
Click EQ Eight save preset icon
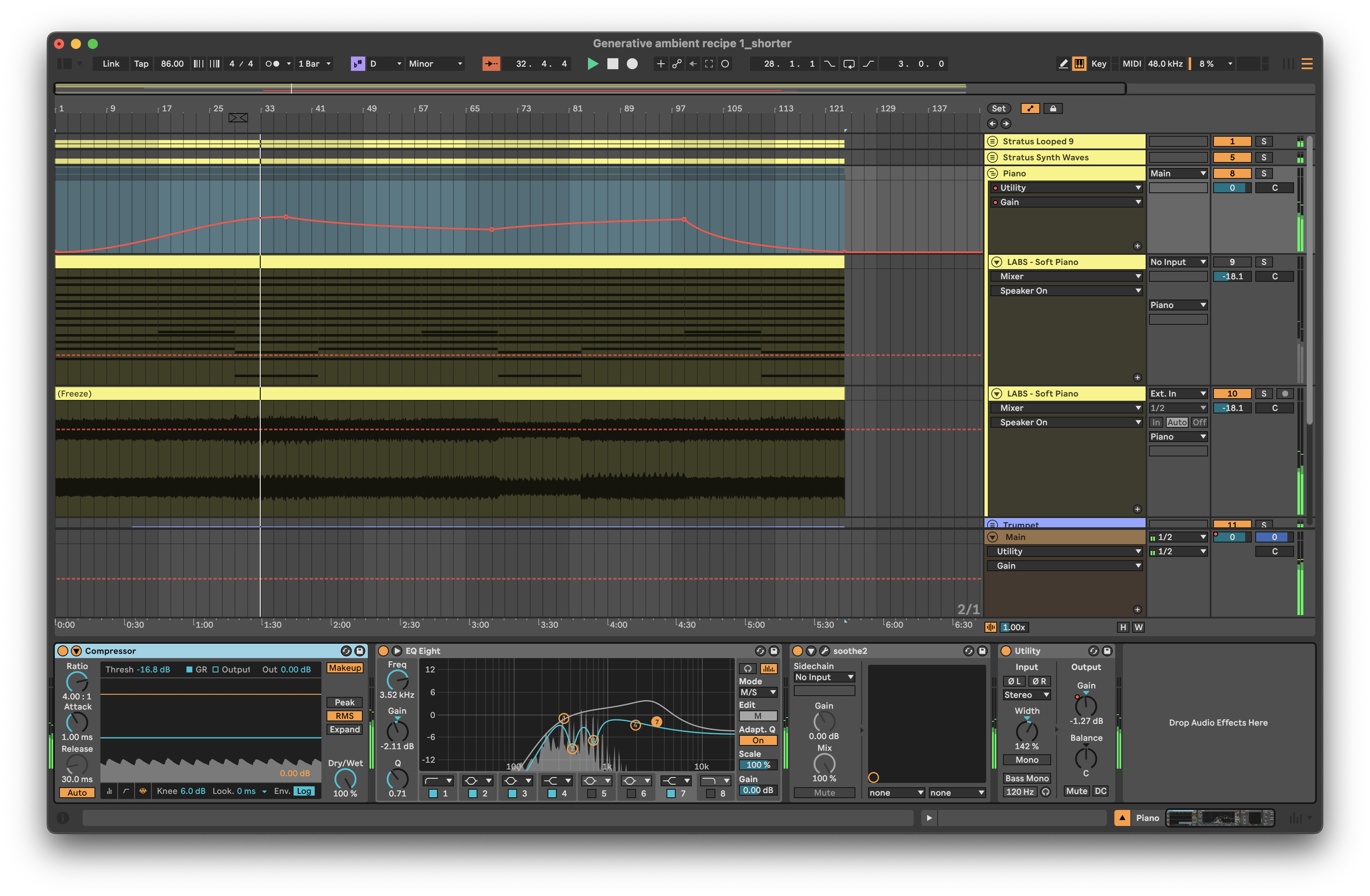pyautogui.click(x=774, y=650)
